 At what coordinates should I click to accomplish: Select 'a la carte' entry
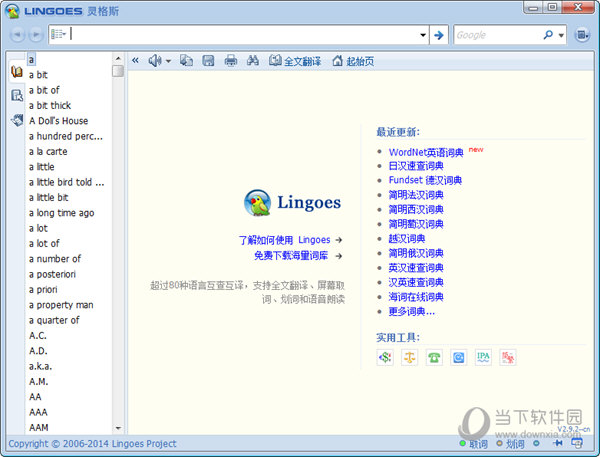click(48, 152)
